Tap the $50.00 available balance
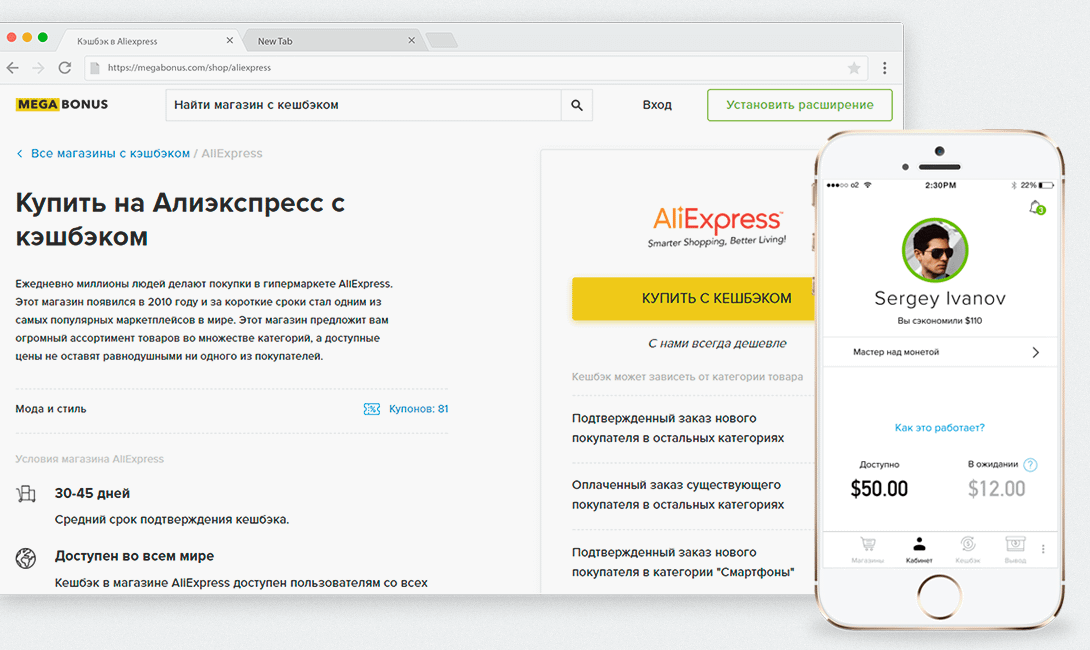Screen dimensions: 1090x650 (x=879, y=489)
